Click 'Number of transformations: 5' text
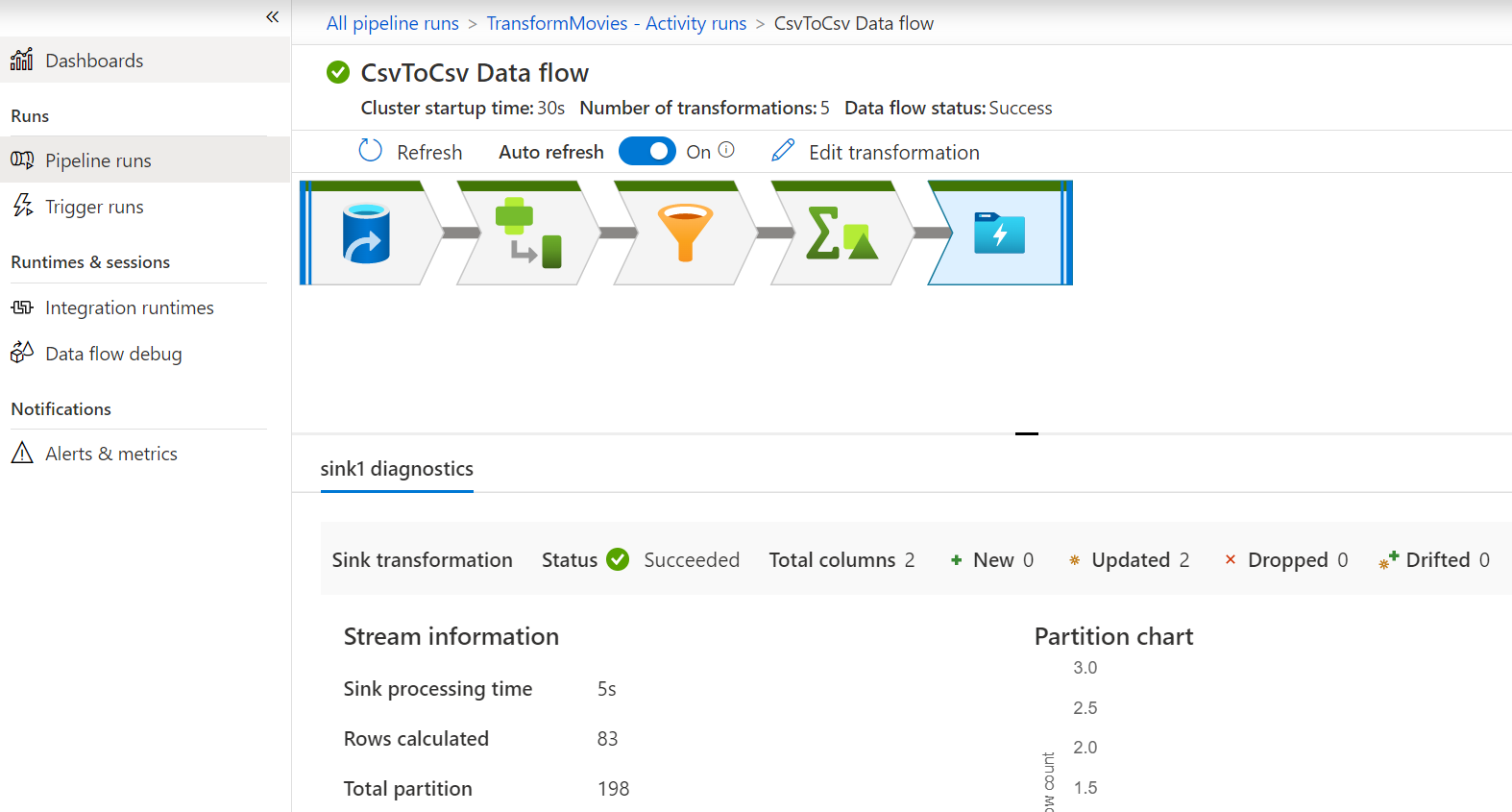 pos(705,108)
